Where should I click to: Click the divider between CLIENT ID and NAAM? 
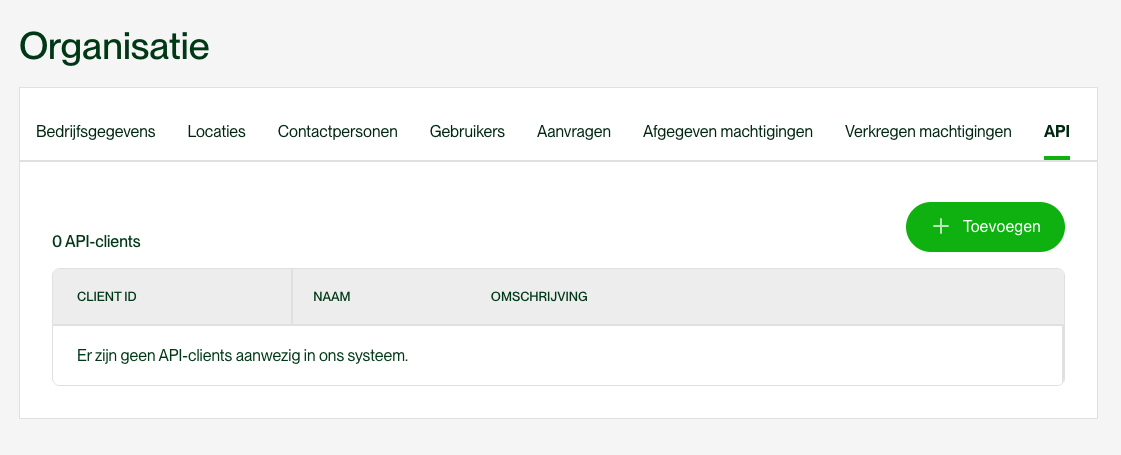292,297
